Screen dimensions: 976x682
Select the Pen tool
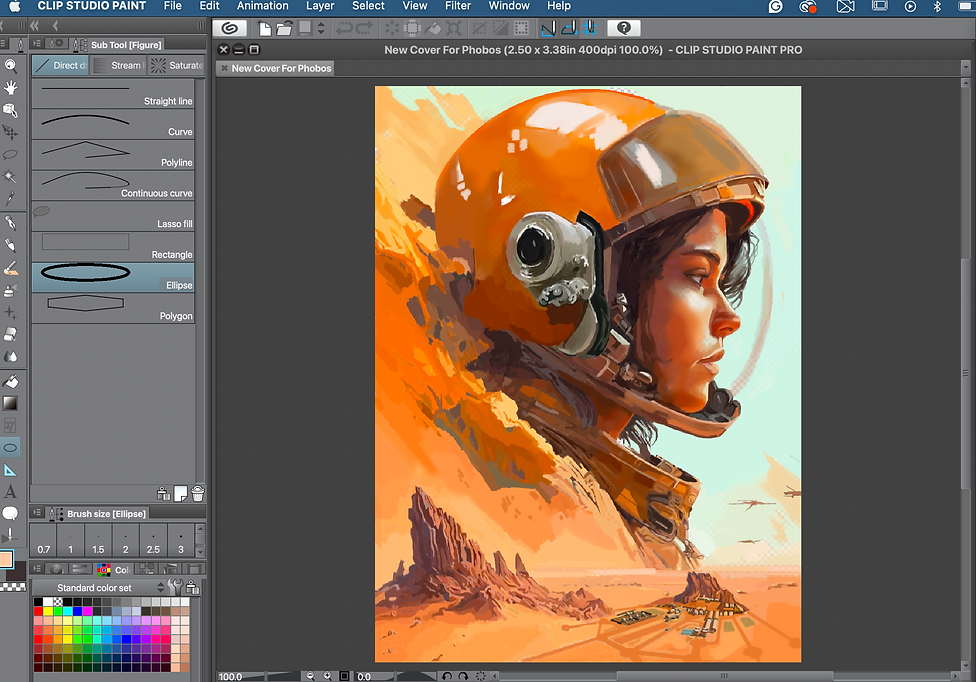pos(10,223)
